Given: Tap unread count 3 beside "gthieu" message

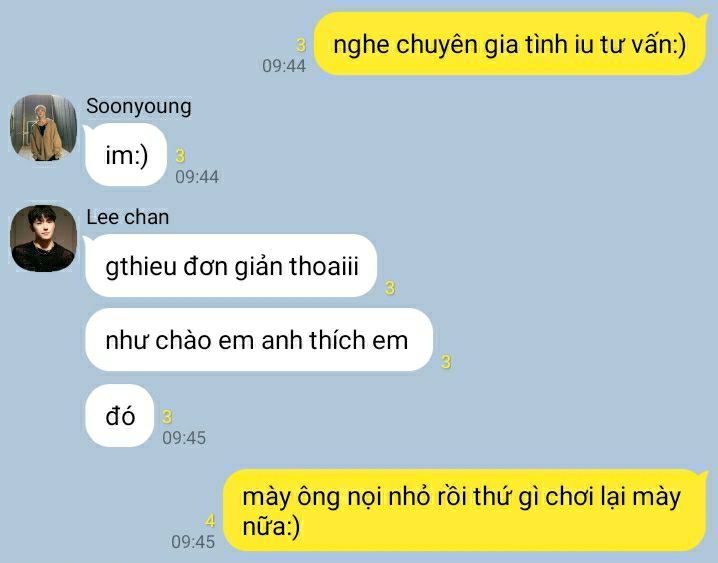Looking at the screenshot, I should pyautogui.click(x=390, y=288).
